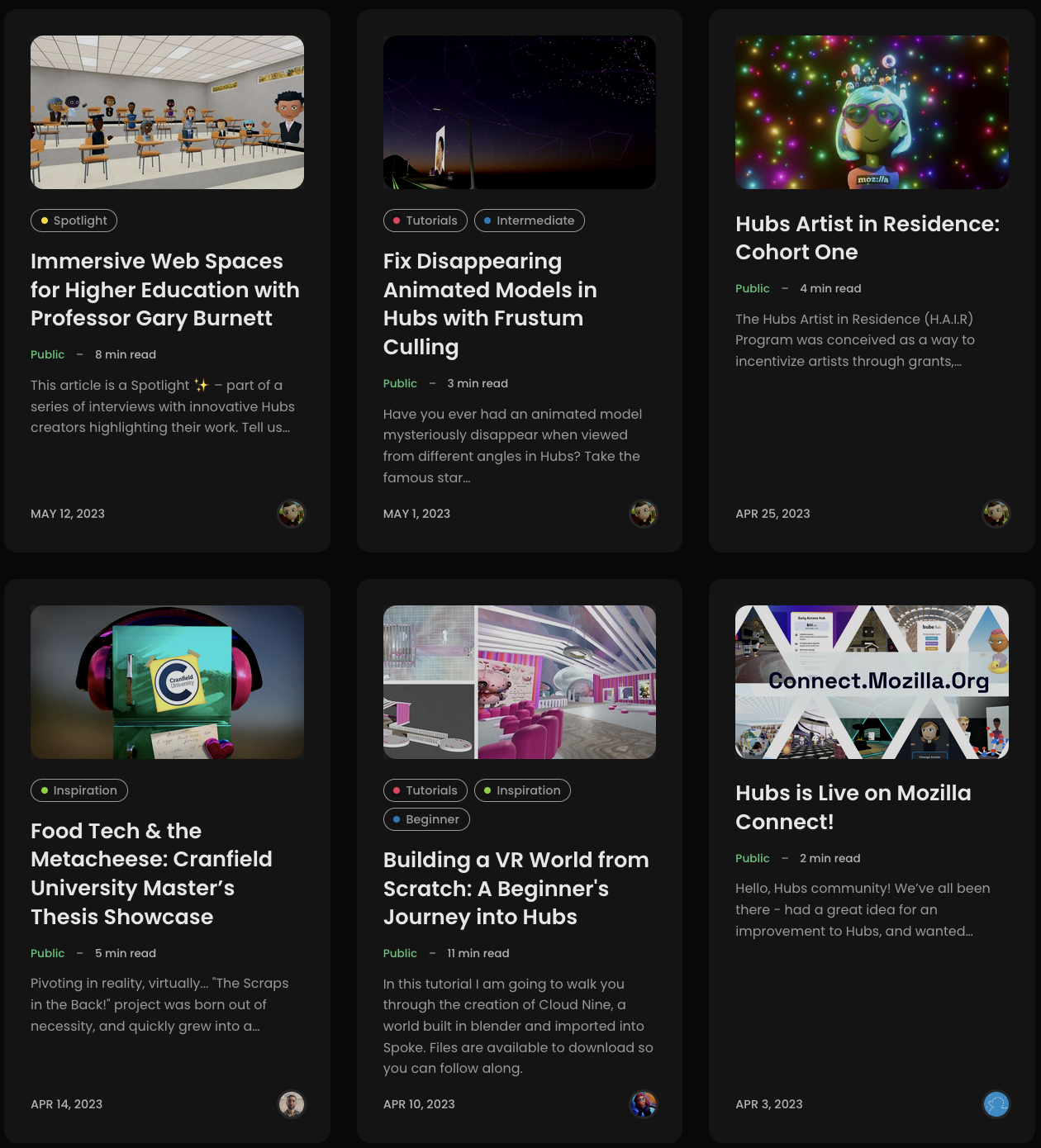This screenshot has height=1148, width=1041.
Task: Click excerpt 'In this tutorial I am going'
Action: point(518,1027)
